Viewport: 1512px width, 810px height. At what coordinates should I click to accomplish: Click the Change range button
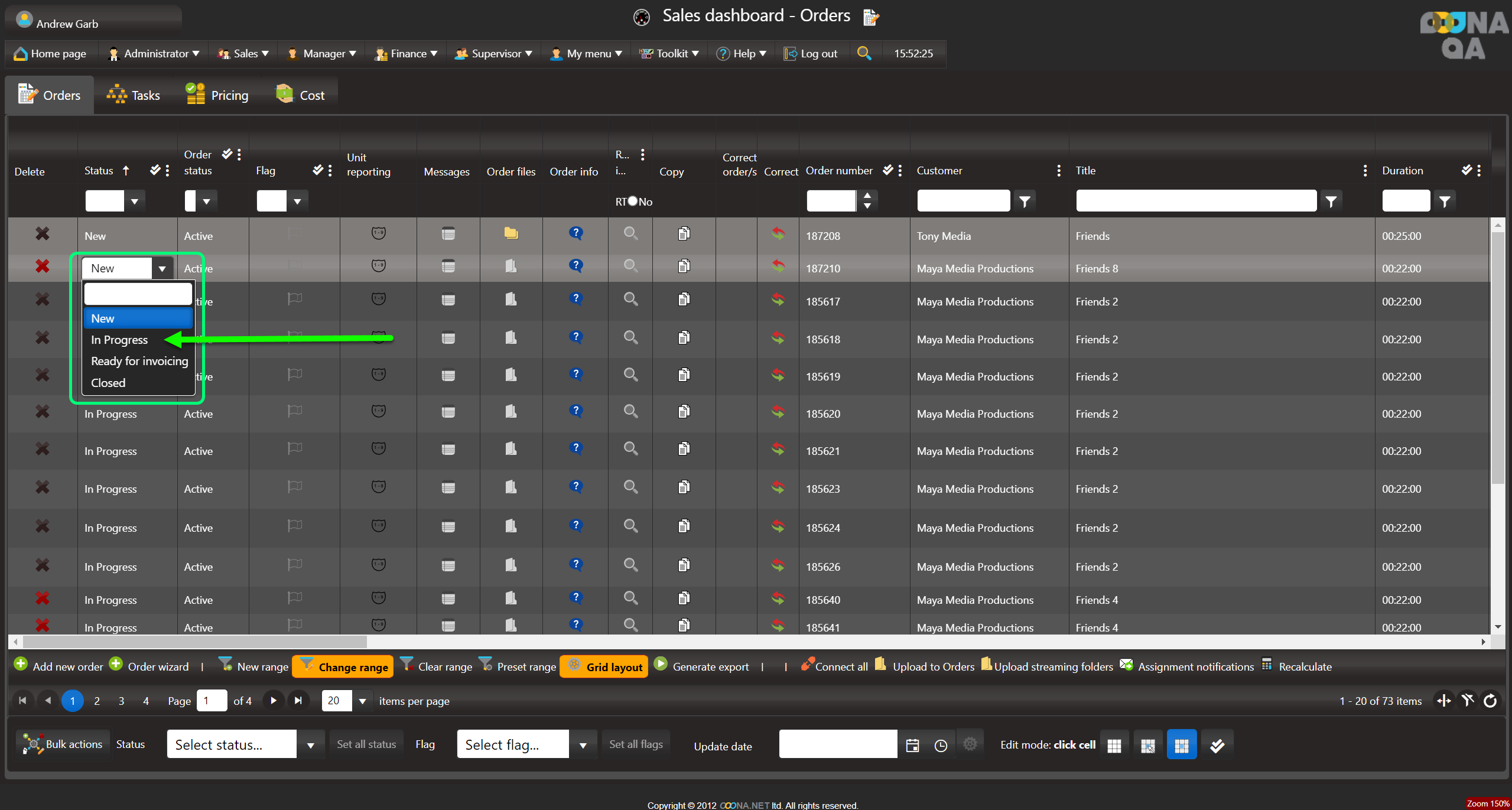(344, 667)
